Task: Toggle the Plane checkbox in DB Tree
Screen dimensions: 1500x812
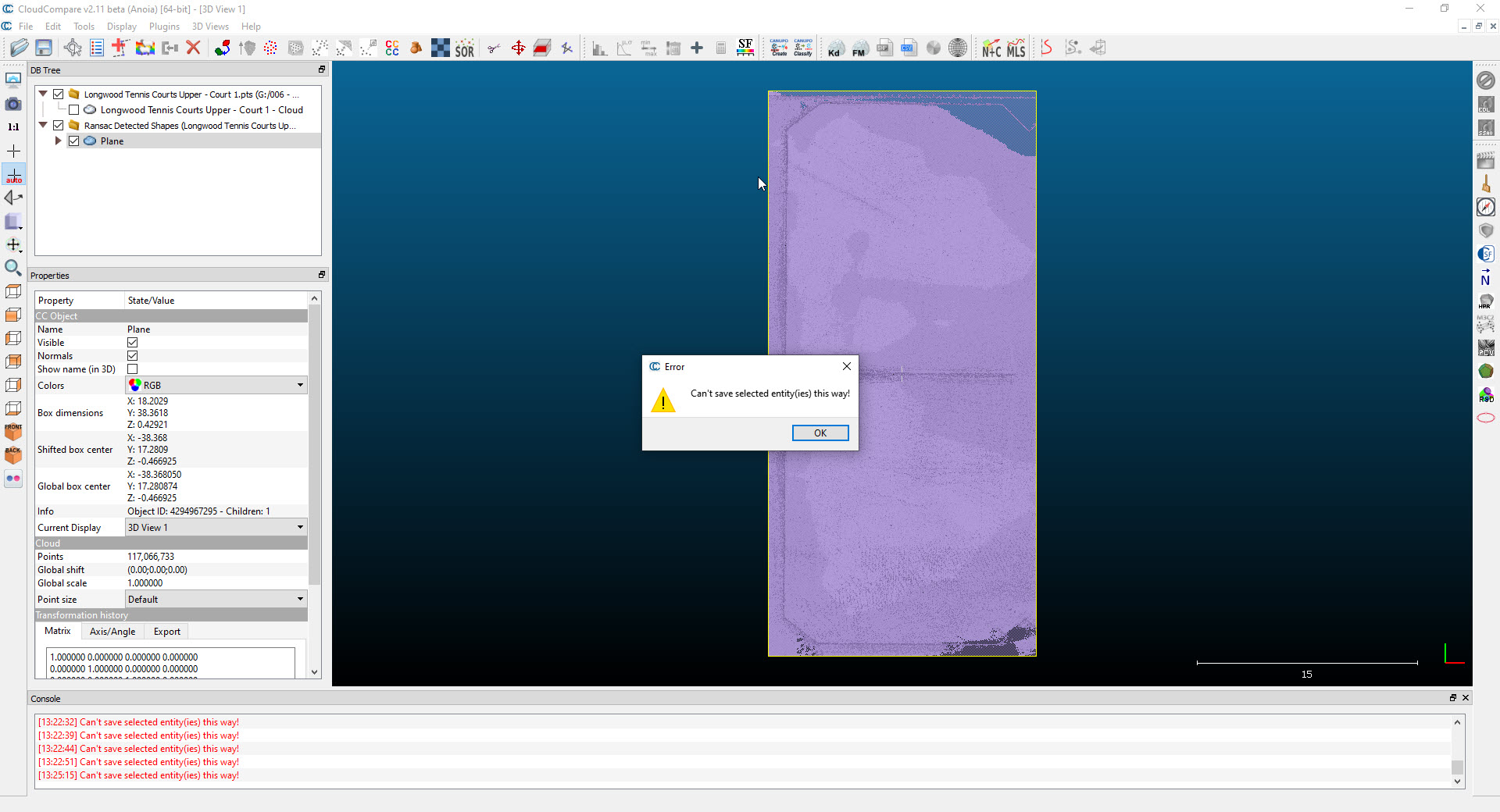Action: (74, 141)
